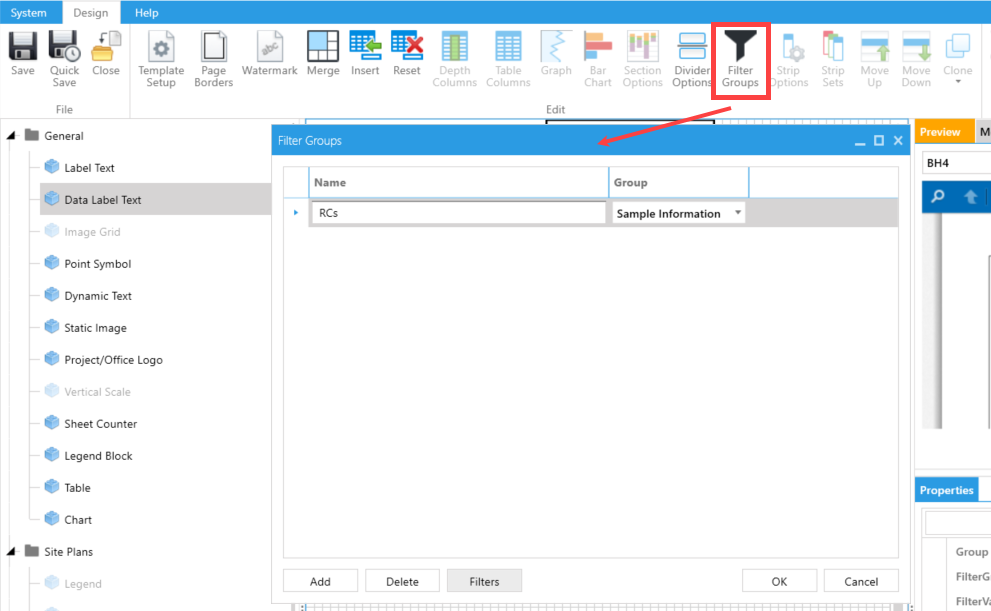
Task: Open Divider Options
Action: [692, 59]
